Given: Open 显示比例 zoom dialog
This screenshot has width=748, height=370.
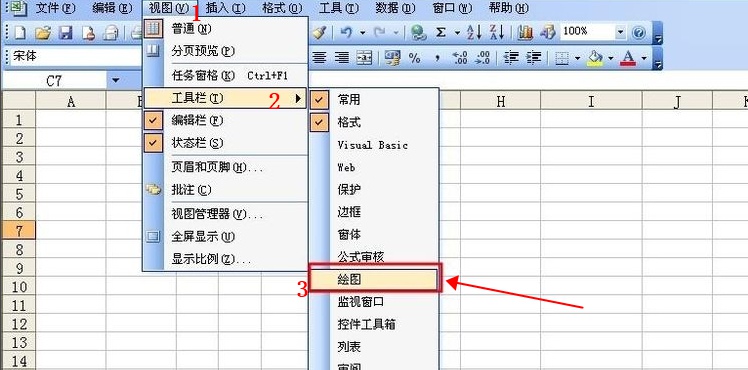Looking at the screenshot, I should 225,259.
